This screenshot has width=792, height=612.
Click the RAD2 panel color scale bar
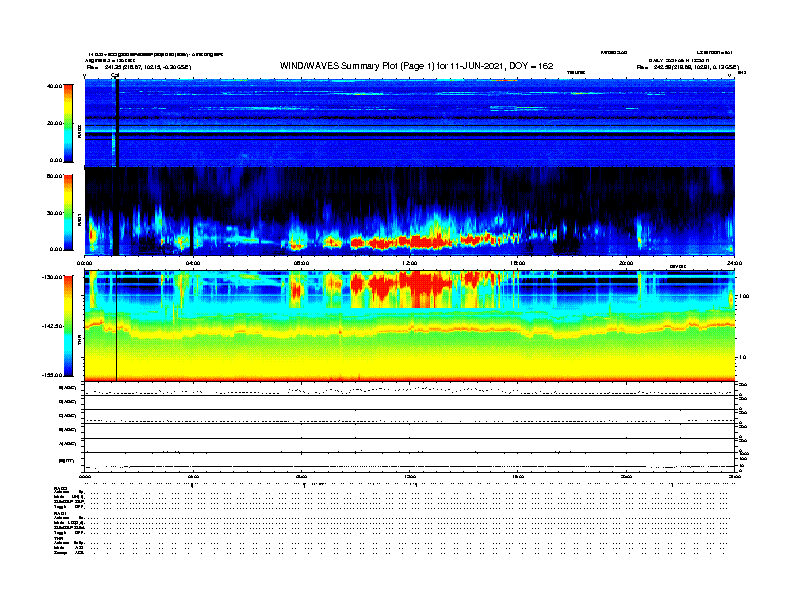(68, 123)
